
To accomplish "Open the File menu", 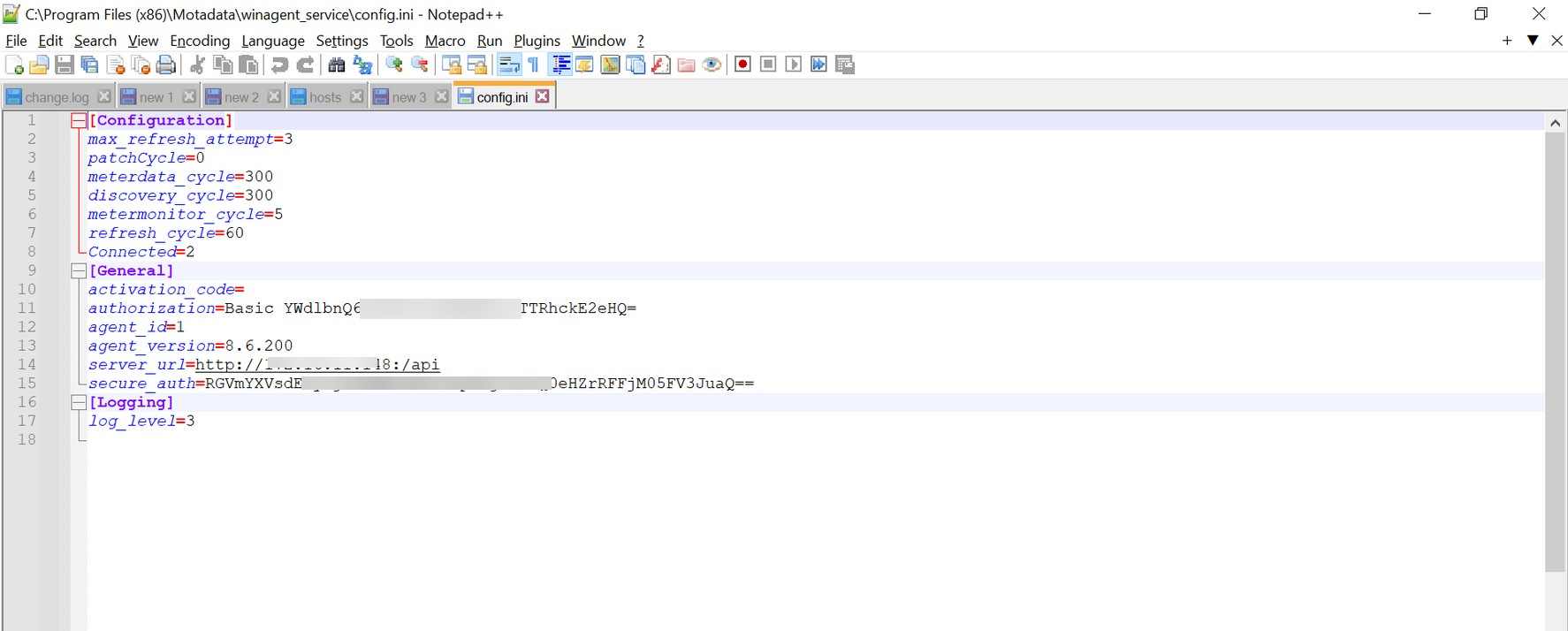I will (16, 41).
